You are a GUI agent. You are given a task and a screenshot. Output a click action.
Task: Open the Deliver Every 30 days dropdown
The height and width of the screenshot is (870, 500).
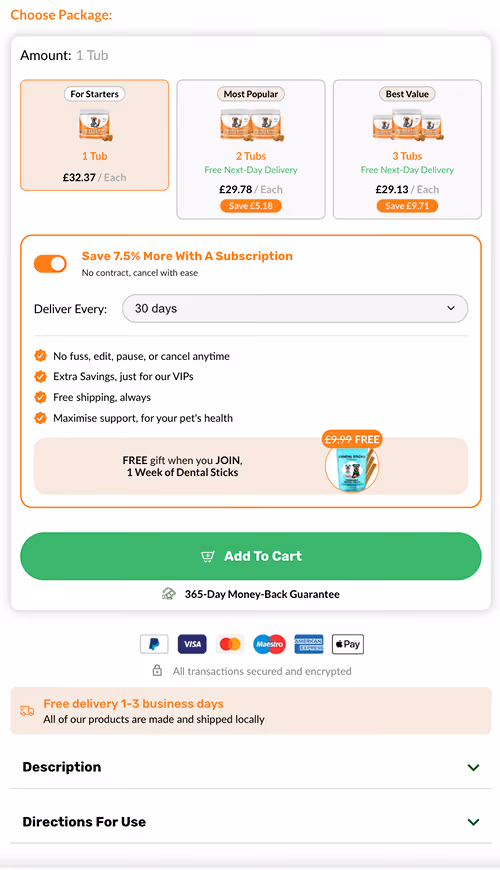295,308
